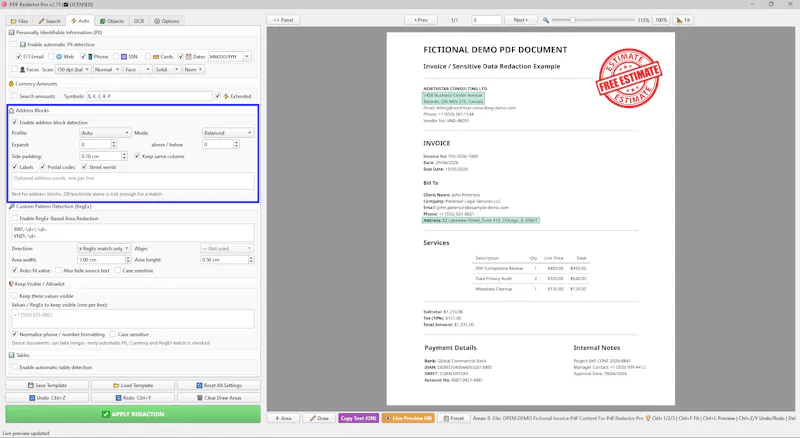This screenshot has height=438, width=800.
Task: Click the Save Template button
Action: tap(47, 385)
